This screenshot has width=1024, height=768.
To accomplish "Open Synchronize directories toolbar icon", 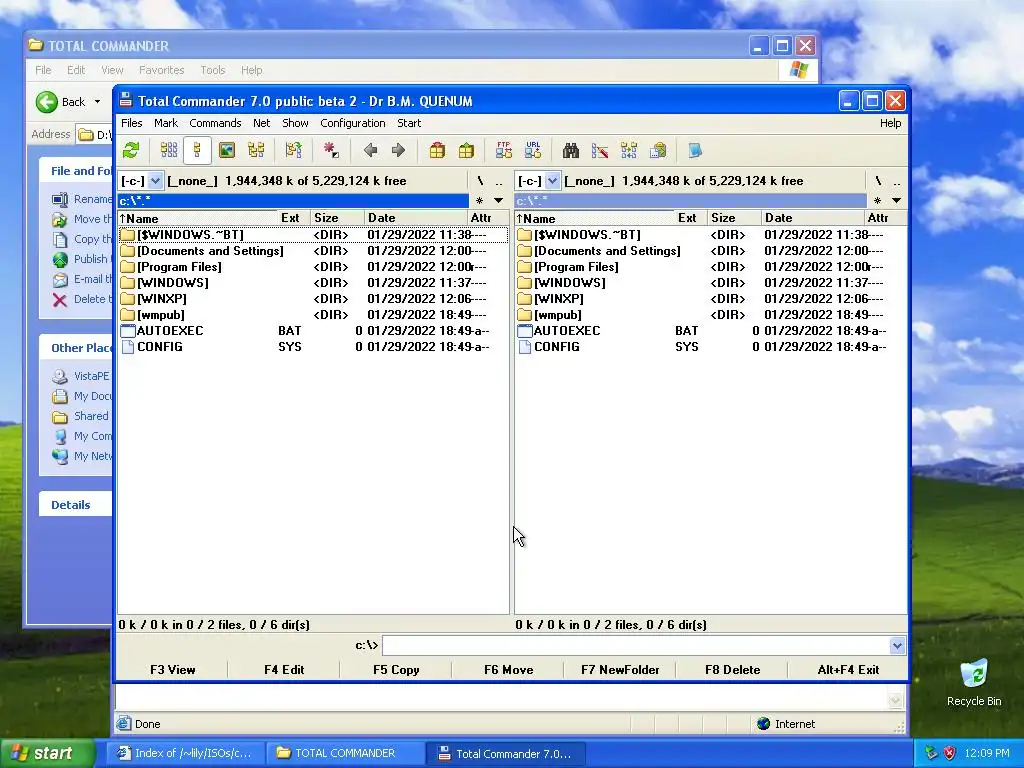I will pyautogui.click(x=629, y=151).
